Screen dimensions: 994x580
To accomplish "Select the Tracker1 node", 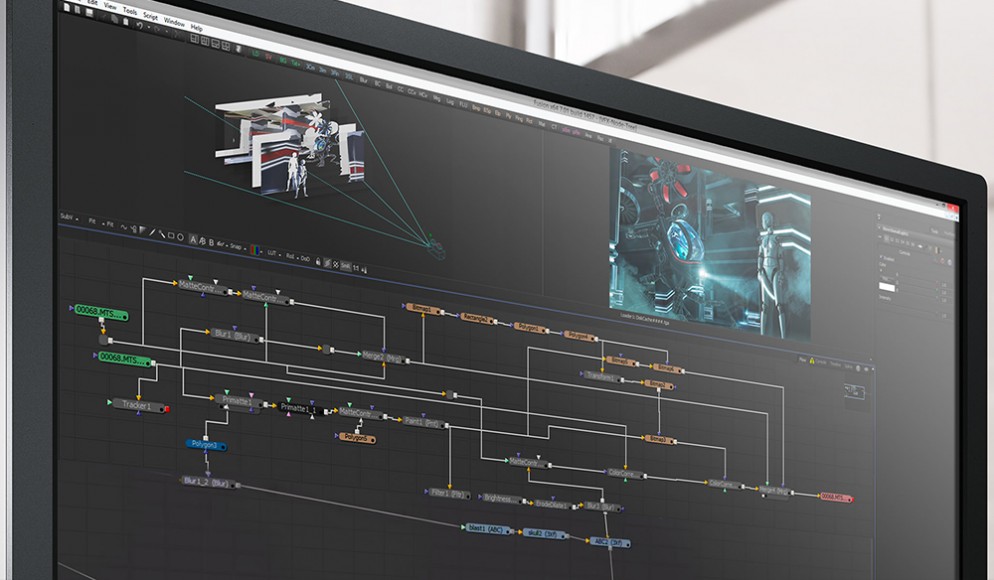I will [138, 405].
